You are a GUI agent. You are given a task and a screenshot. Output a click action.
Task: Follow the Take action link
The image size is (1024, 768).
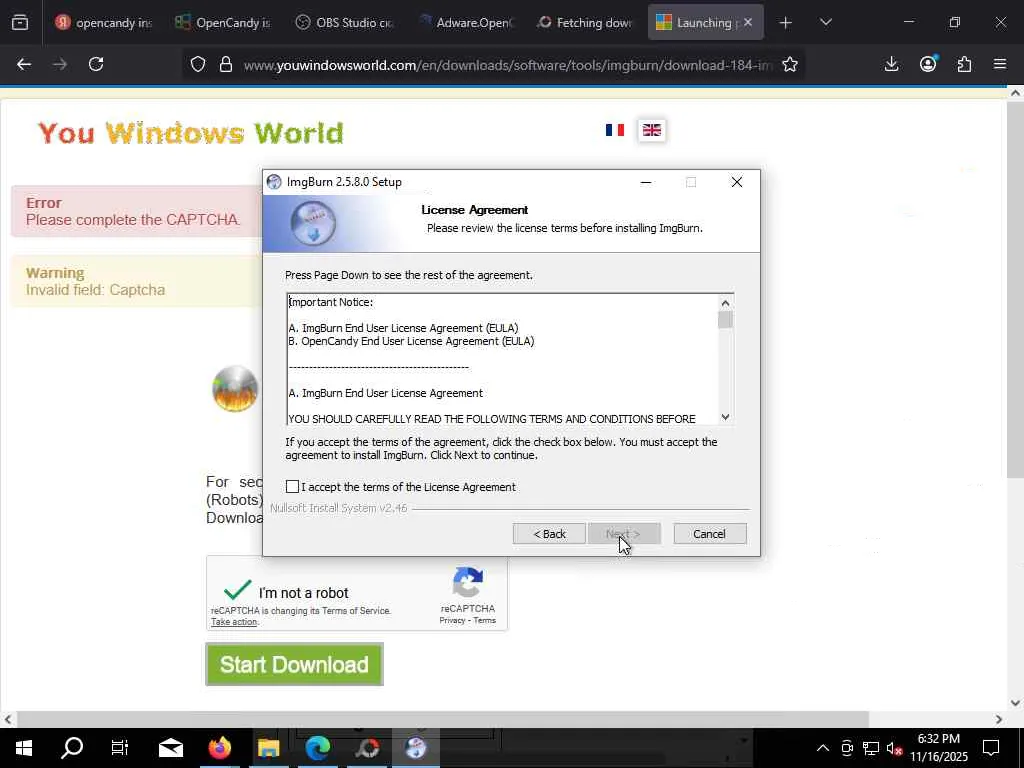pos(234,622)
